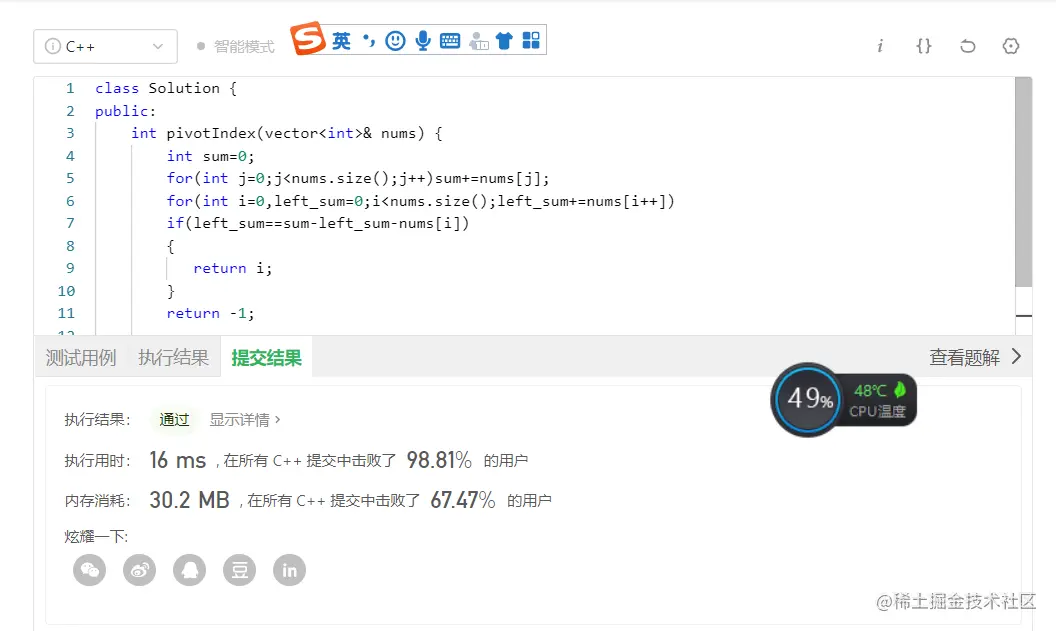Click the Sogou S logo icon
Image resolution: width=1056 pixels, height=631 pixels.
308,38
